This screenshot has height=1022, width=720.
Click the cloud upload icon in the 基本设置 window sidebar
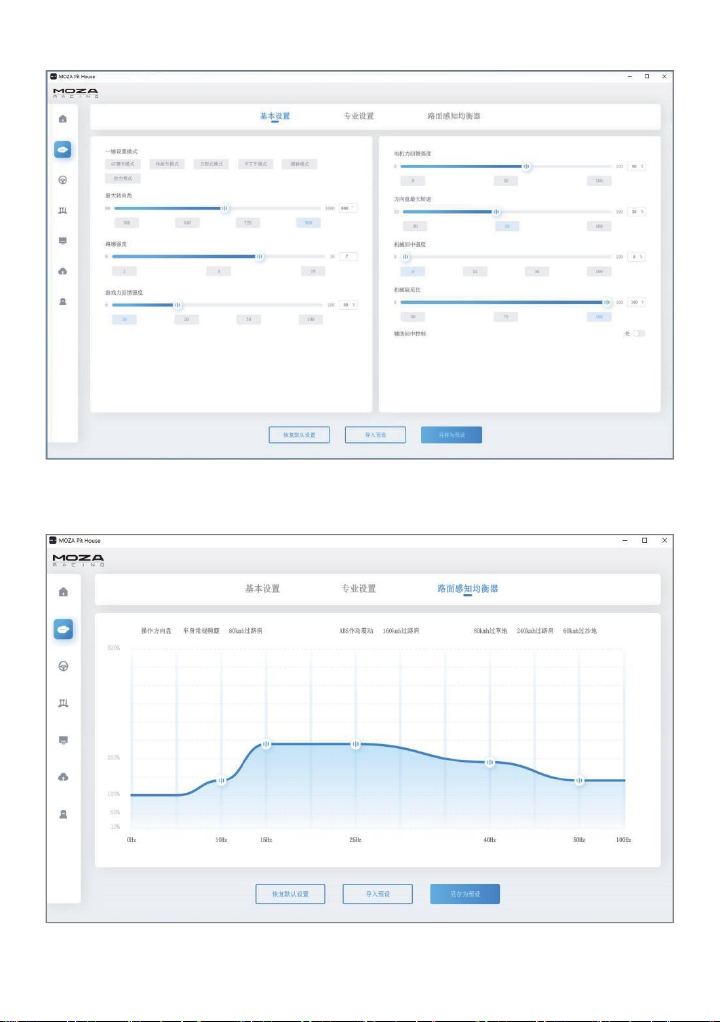[63, 271]
